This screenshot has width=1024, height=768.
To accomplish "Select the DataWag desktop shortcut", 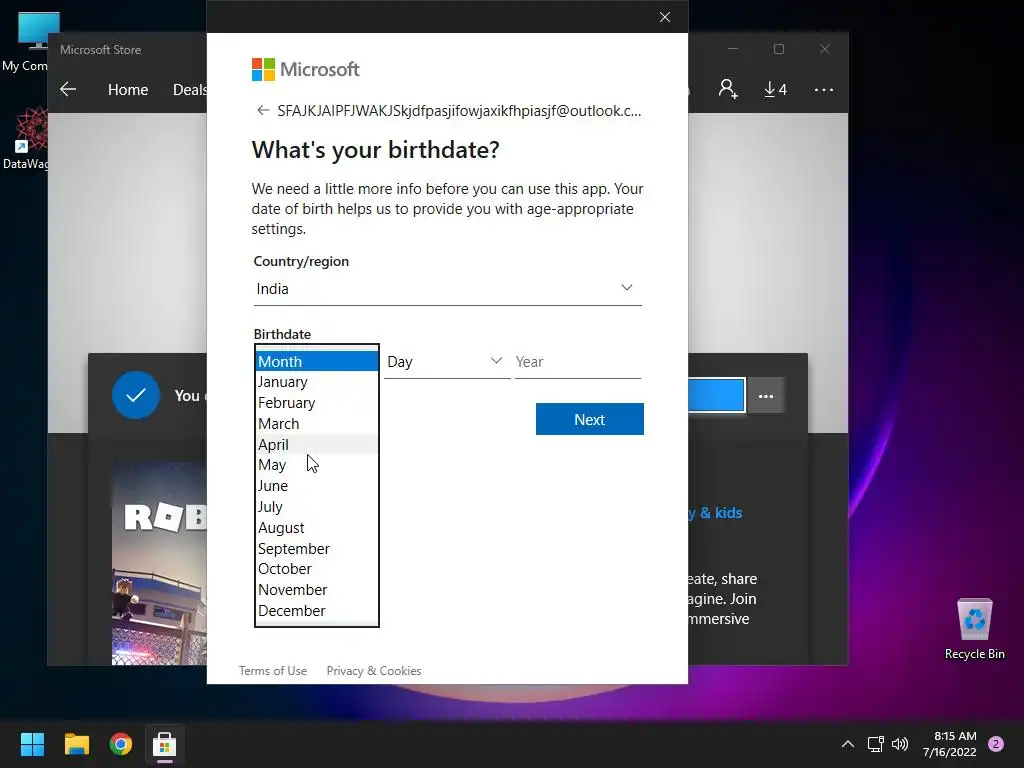I will click(x=26, y=138).
